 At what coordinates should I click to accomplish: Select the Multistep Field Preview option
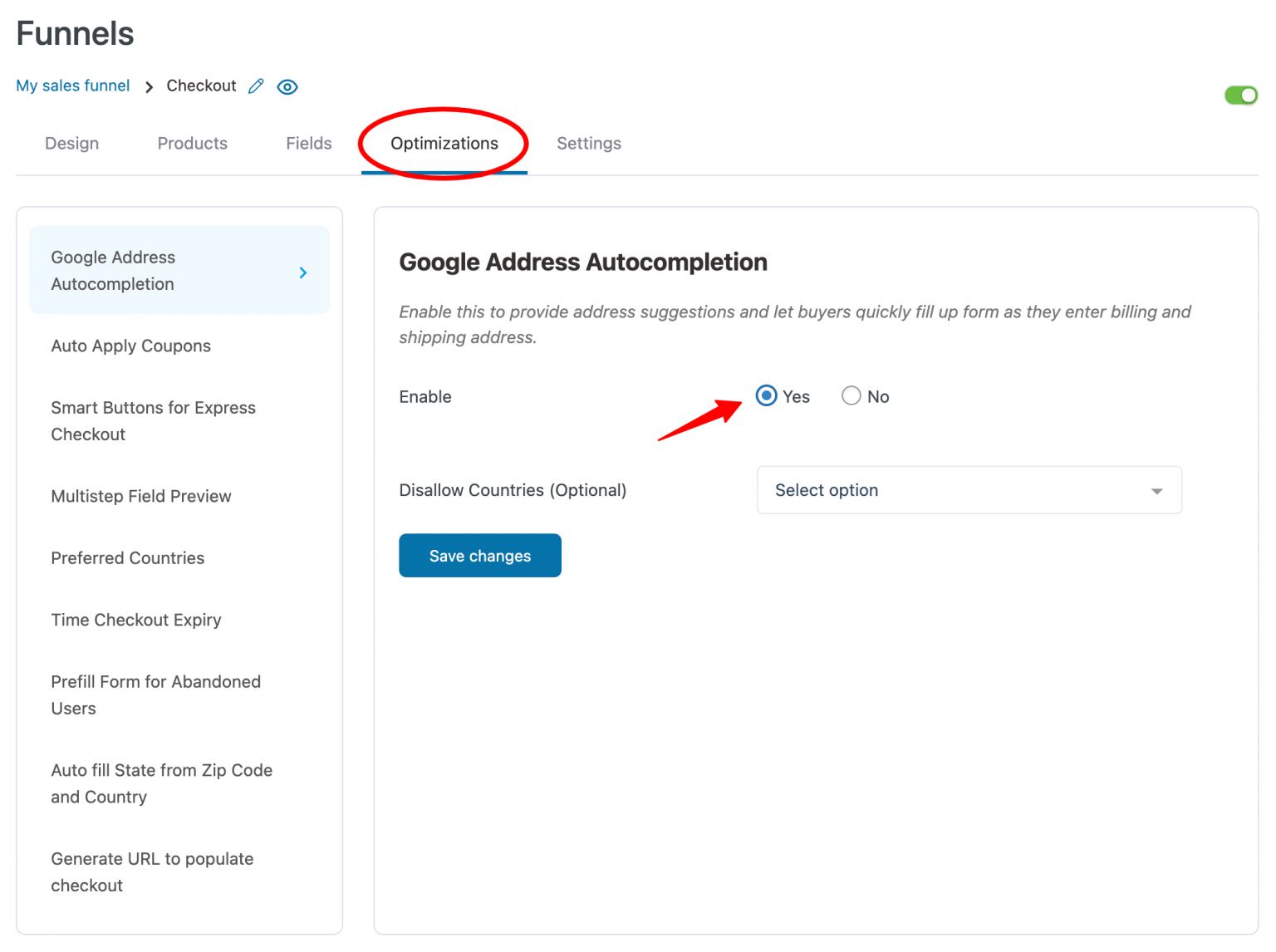(141, 496)
